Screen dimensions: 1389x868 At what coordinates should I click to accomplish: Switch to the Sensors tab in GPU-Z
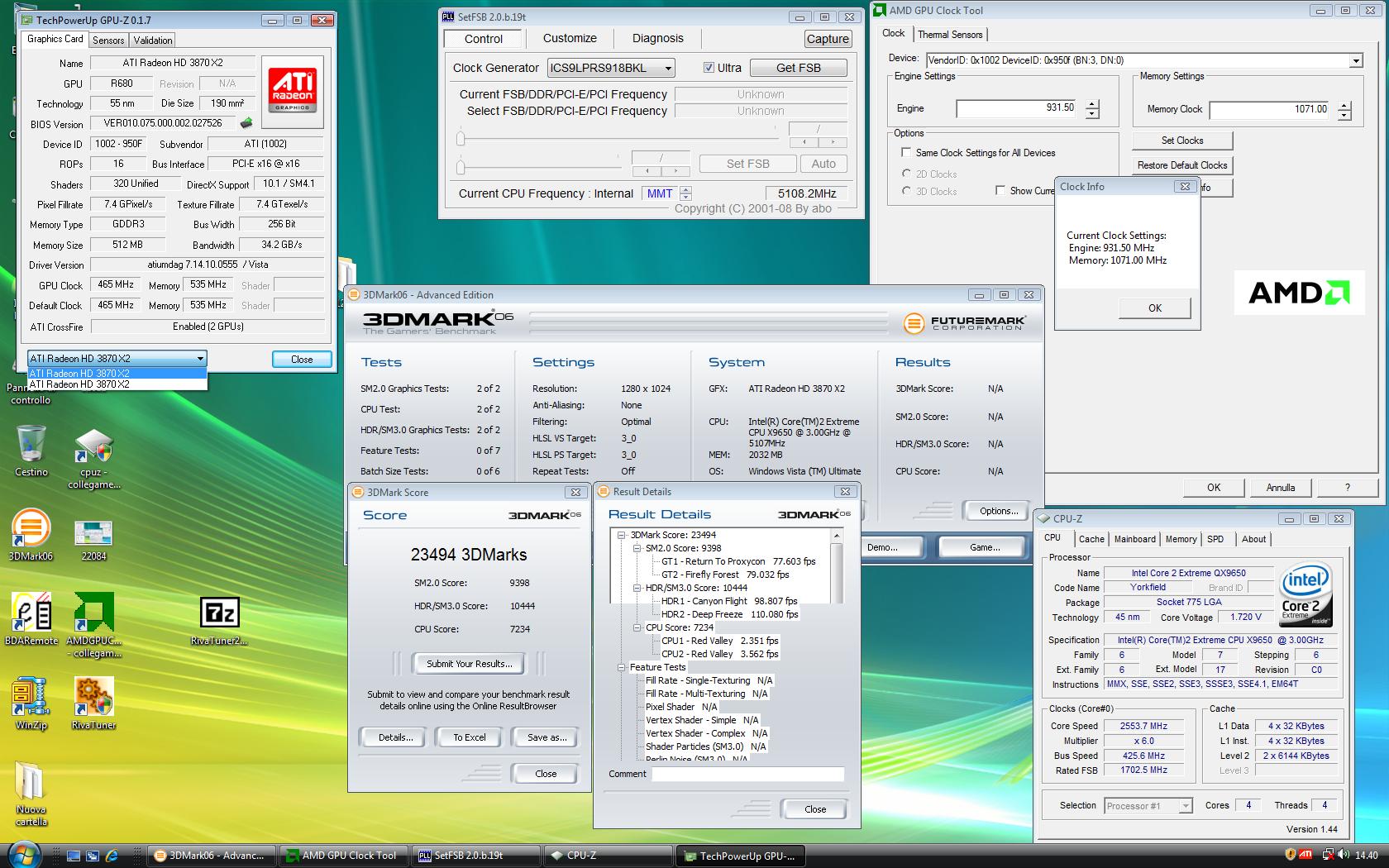(108, 40)
